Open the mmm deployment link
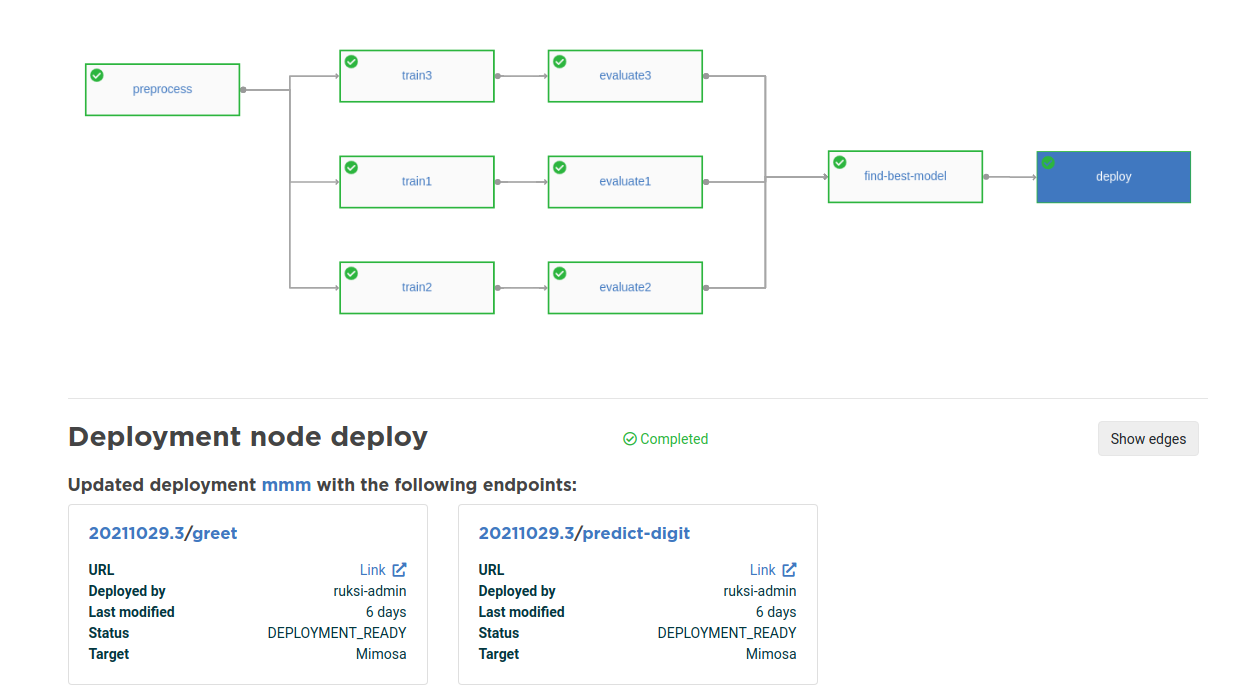Image resolution: width=1236 pixels, height=692 pixels. pyautogui.click(x=286, y=485)
